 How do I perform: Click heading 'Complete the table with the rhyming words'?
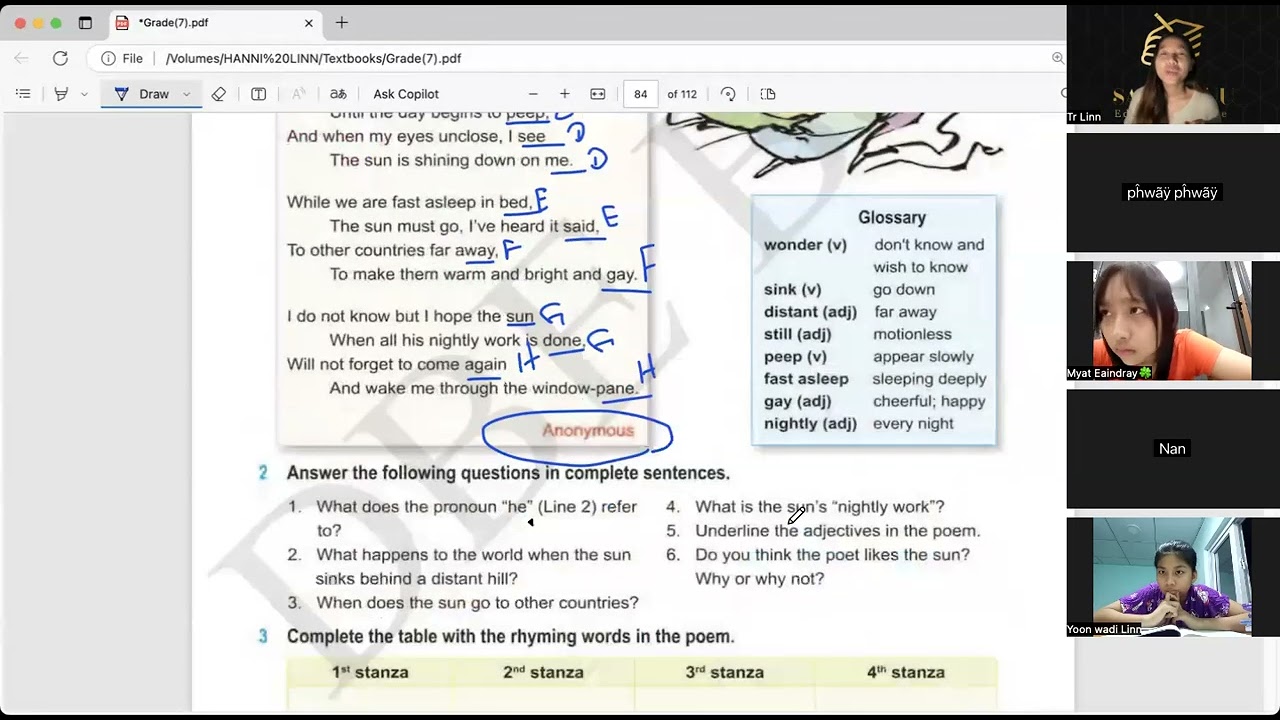(x=510, y=636)
